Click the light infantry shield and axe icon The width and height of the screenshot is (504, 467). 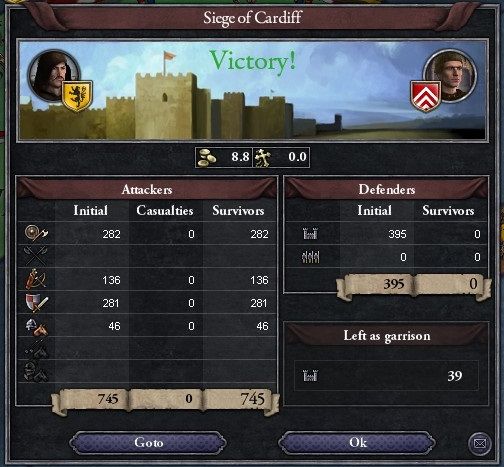point(36,233)
